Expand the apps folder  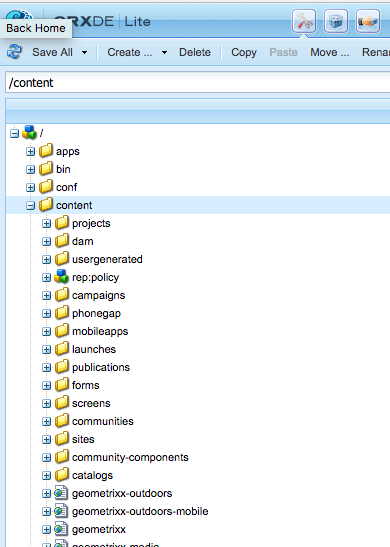[x=30, y=151]
